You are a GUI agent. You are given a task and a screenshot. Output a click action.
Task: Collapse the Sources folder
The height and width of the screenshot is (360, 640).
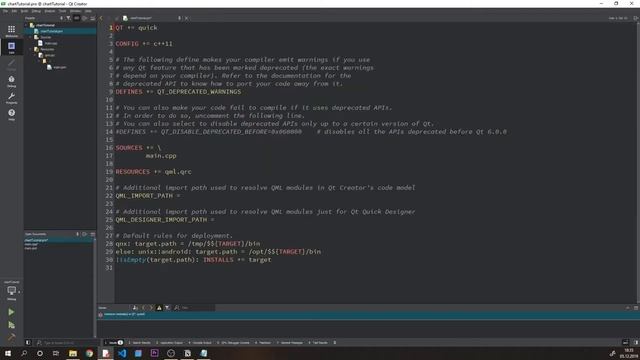[31, 37]
